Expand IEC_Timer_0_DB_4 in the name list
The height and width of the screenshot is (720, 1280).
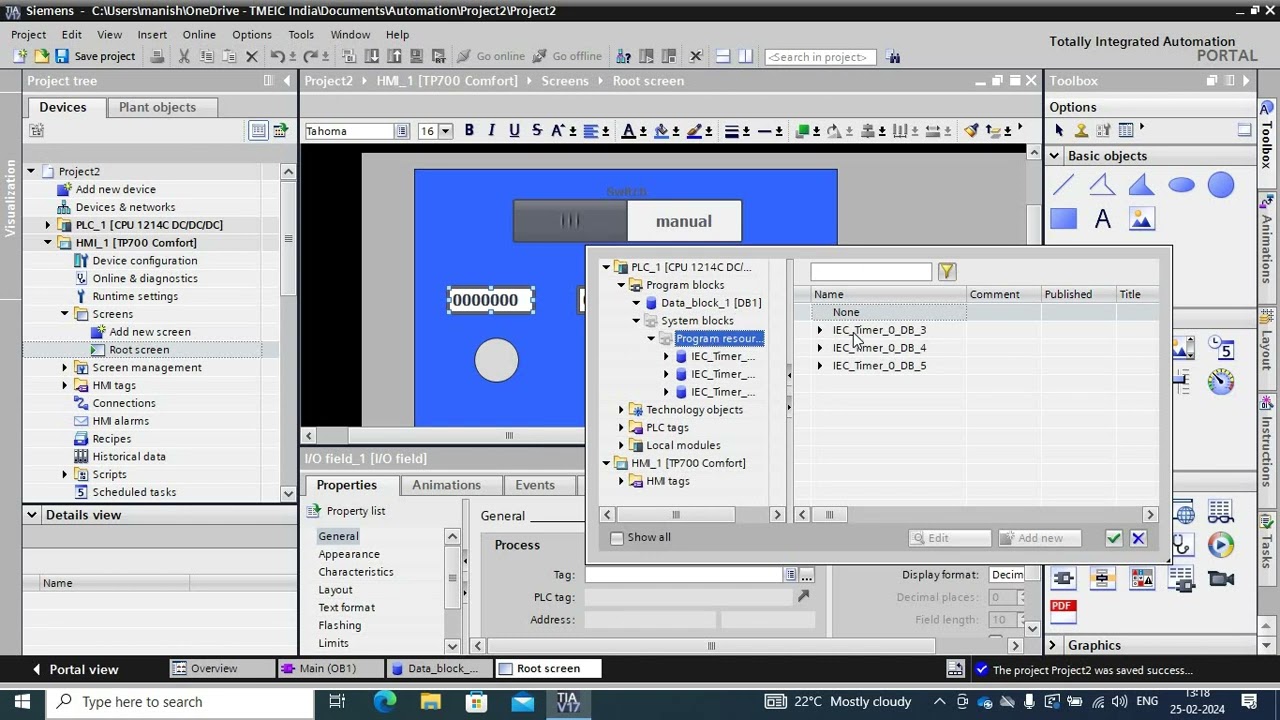[x=820, y=348]
